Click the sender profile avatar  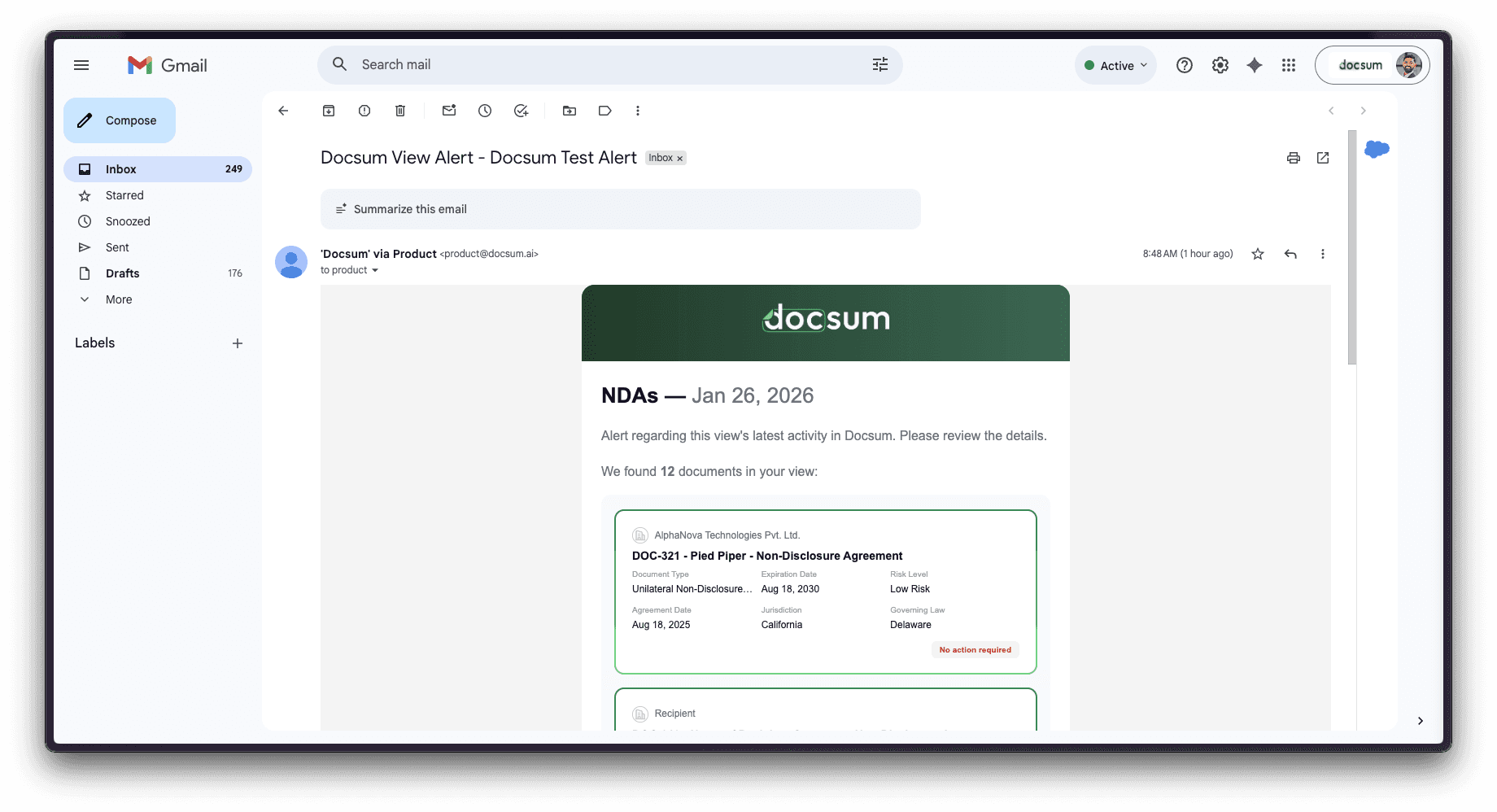pyautogui.click(x=291, y=262)
